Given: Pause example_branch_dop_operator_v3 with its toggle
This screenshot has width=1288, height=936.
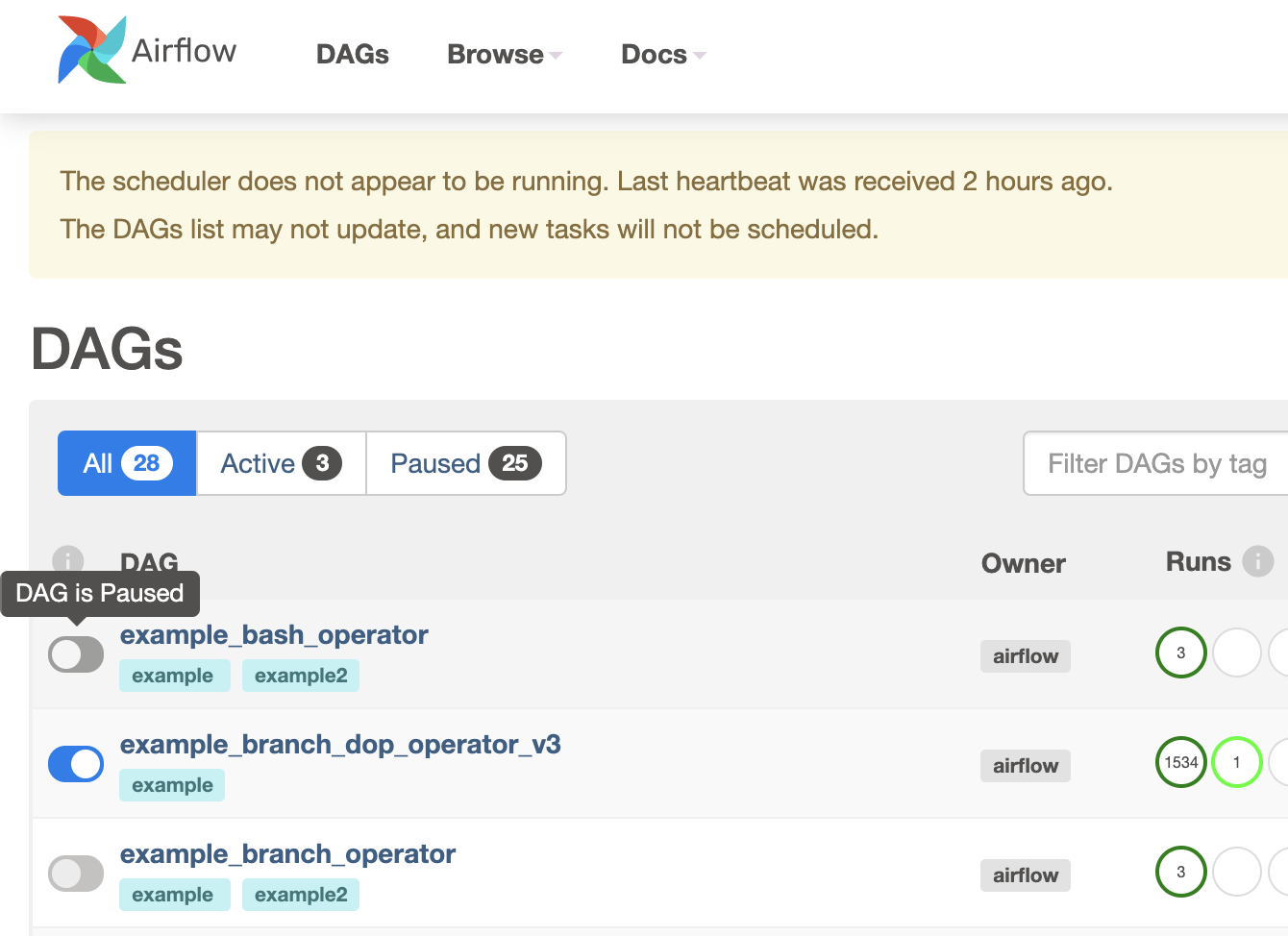Looking at the screenshot, I should pyautogui.click(x=76, y=764).
